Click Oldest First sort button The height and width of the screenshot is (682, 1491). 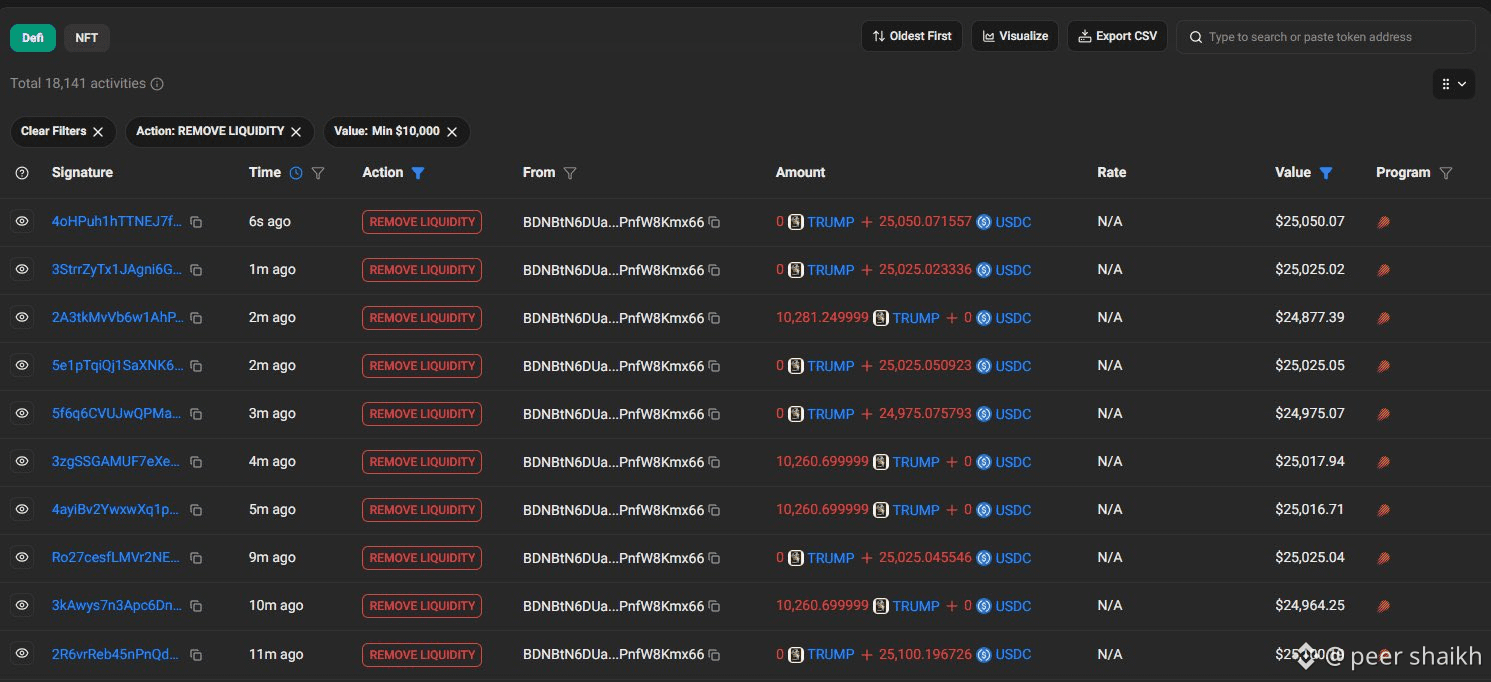pos(911,36)
